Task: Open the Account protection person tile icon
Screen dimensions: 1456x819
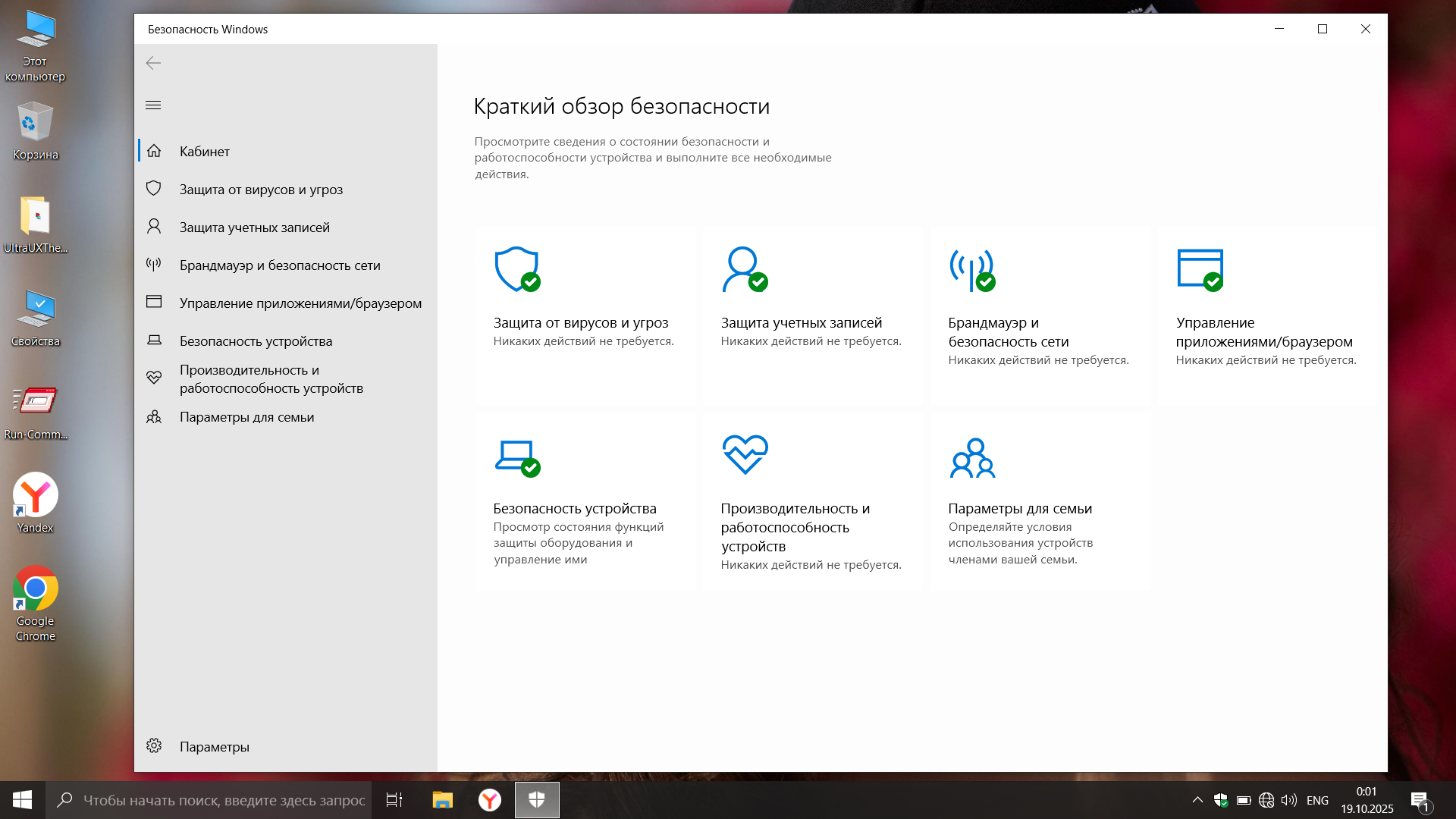Action: [744, 269]
